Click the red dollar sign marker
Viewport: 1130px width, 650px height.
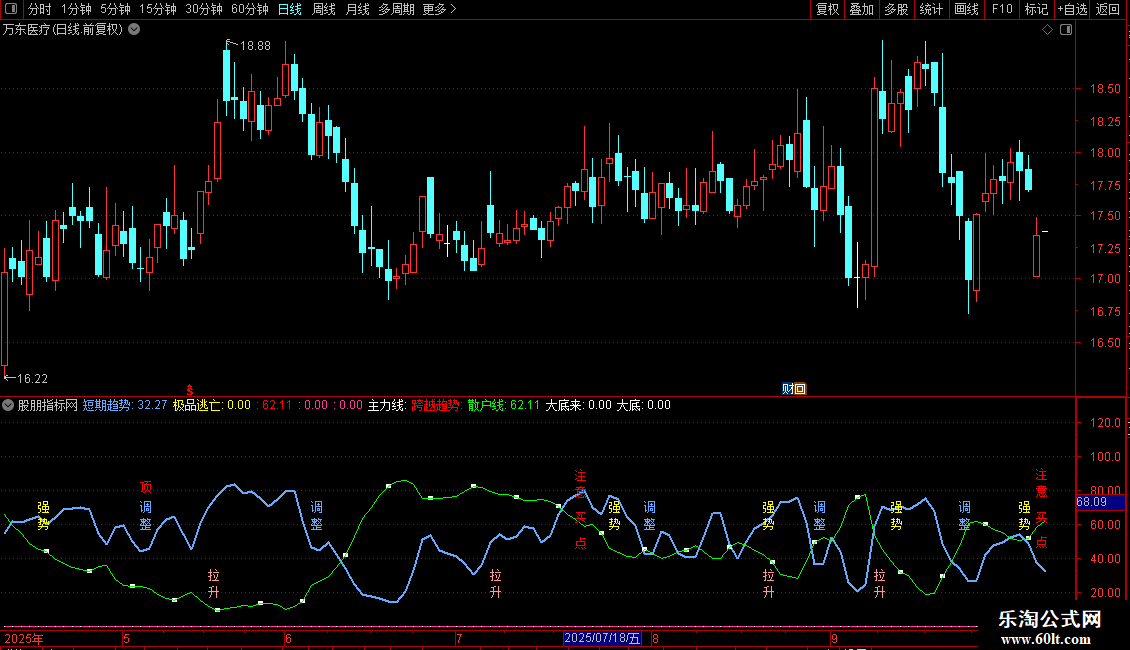(190, 389)
